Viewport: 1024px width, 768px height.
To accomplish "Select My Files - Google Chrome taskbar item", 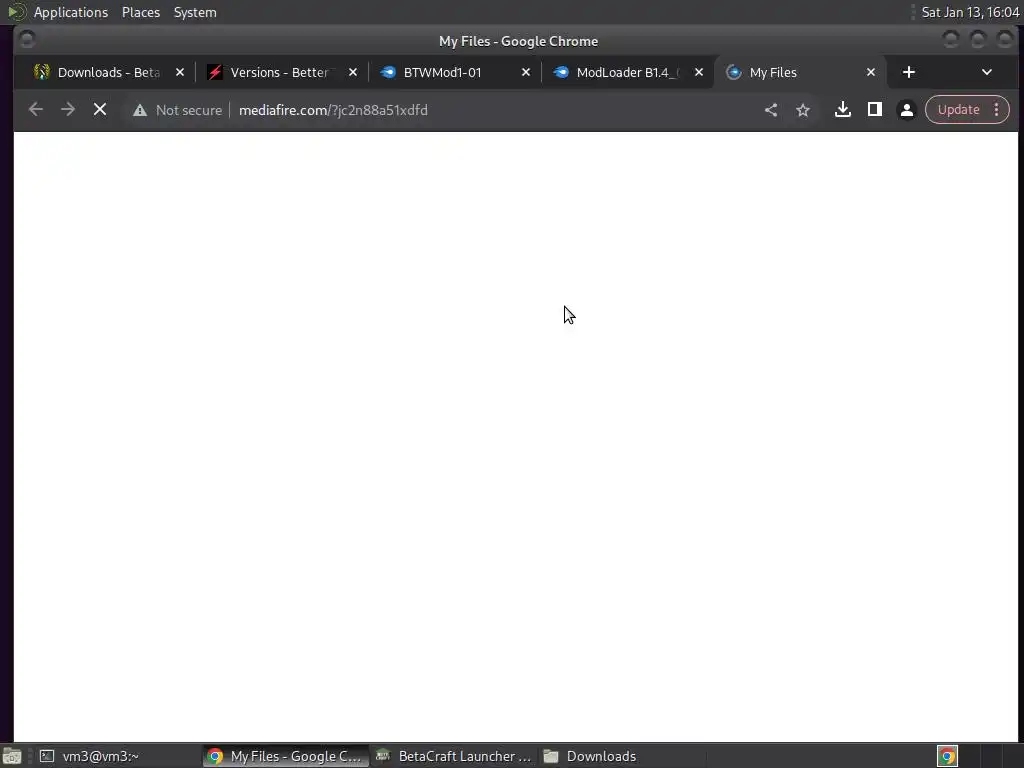I will point(285,756).
